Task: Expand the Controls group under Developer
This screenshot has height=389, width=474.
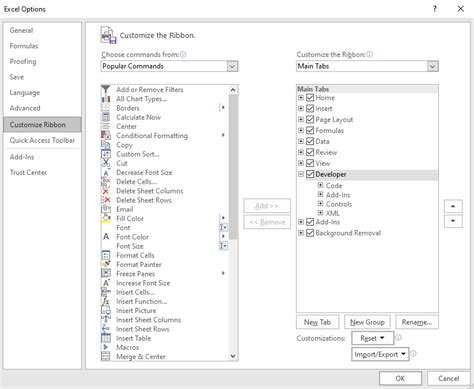Action: [320, 204]
